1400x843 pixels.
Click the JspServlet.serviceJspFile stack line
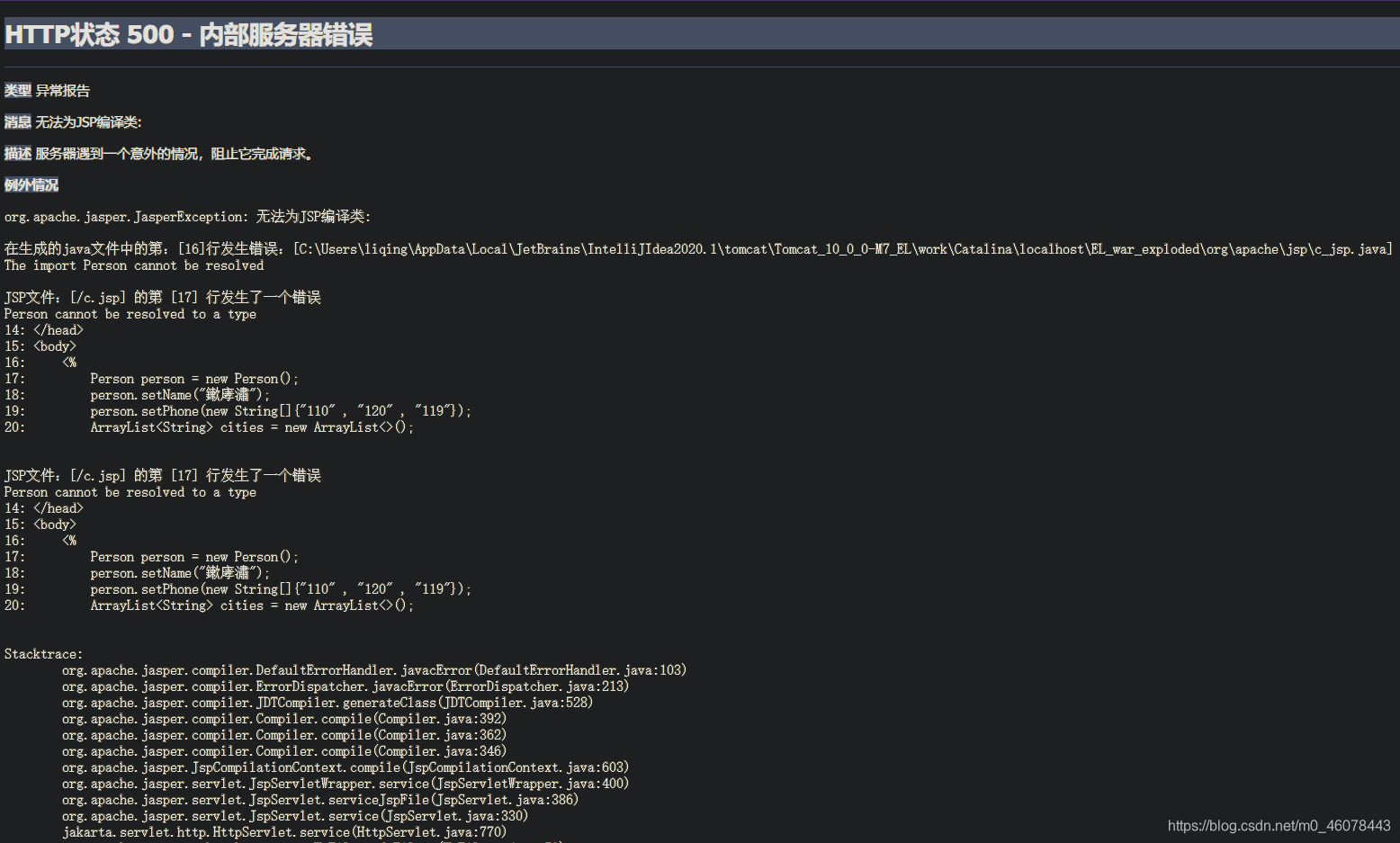click(320, 800)
